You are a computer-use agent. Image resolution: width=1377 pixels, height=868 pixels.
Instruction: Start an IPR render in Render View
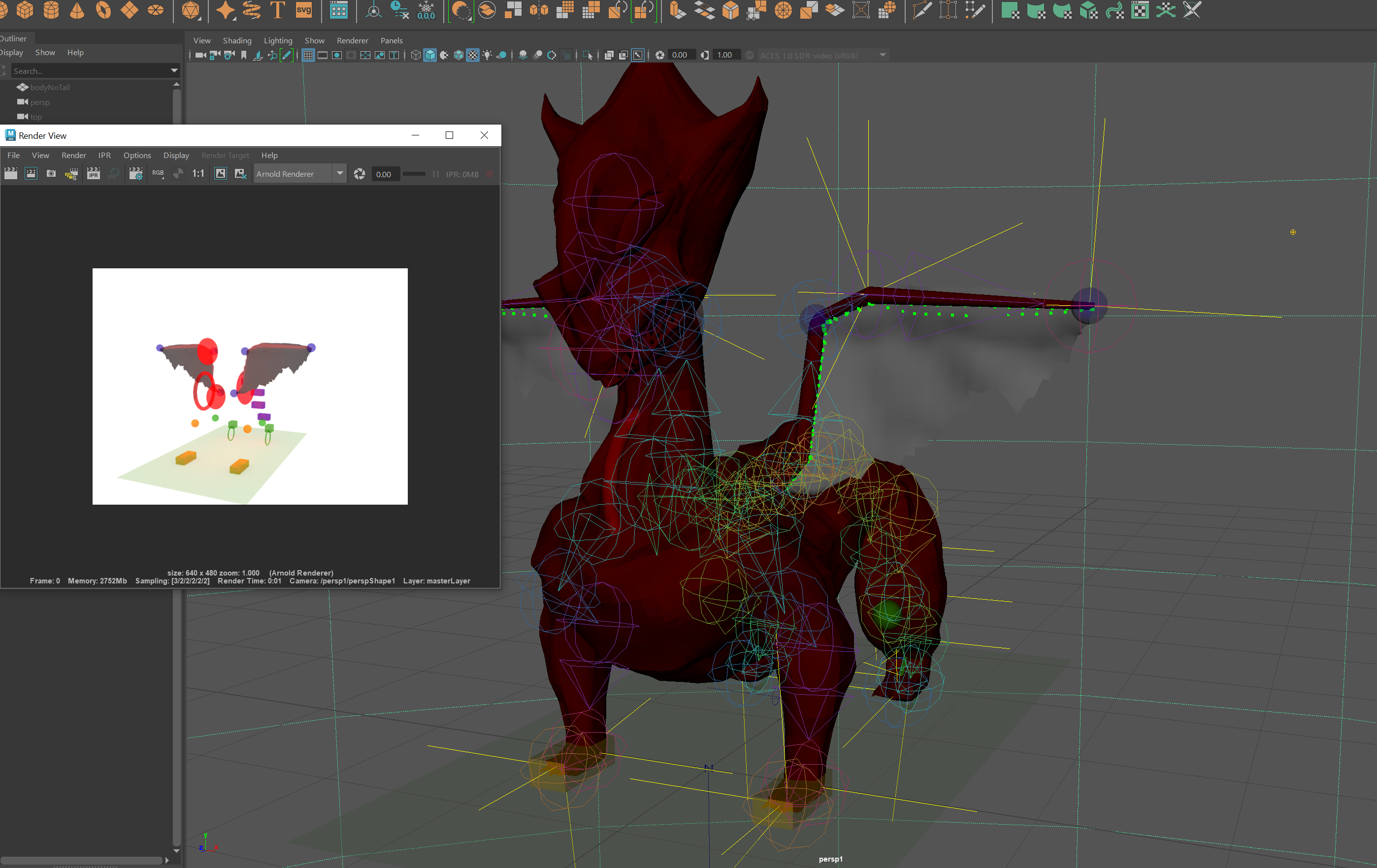pyautogui.click(x=93, y=174)
